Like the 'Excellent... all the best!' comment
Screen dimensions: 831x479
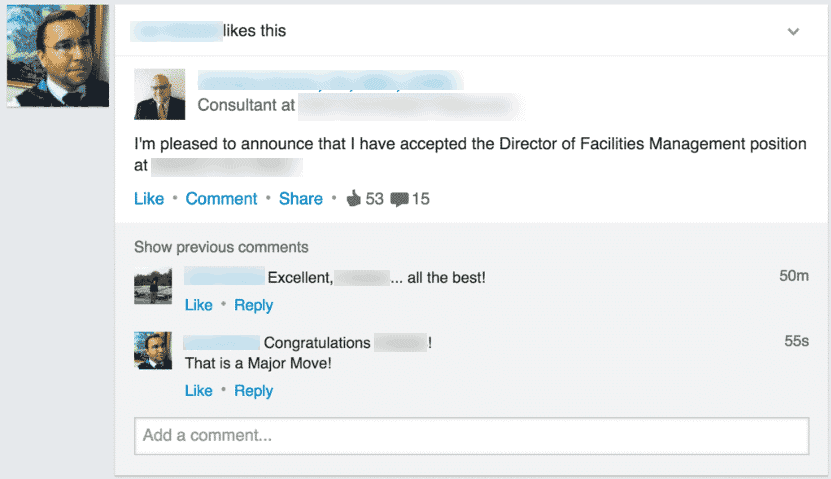pos(199,305)
